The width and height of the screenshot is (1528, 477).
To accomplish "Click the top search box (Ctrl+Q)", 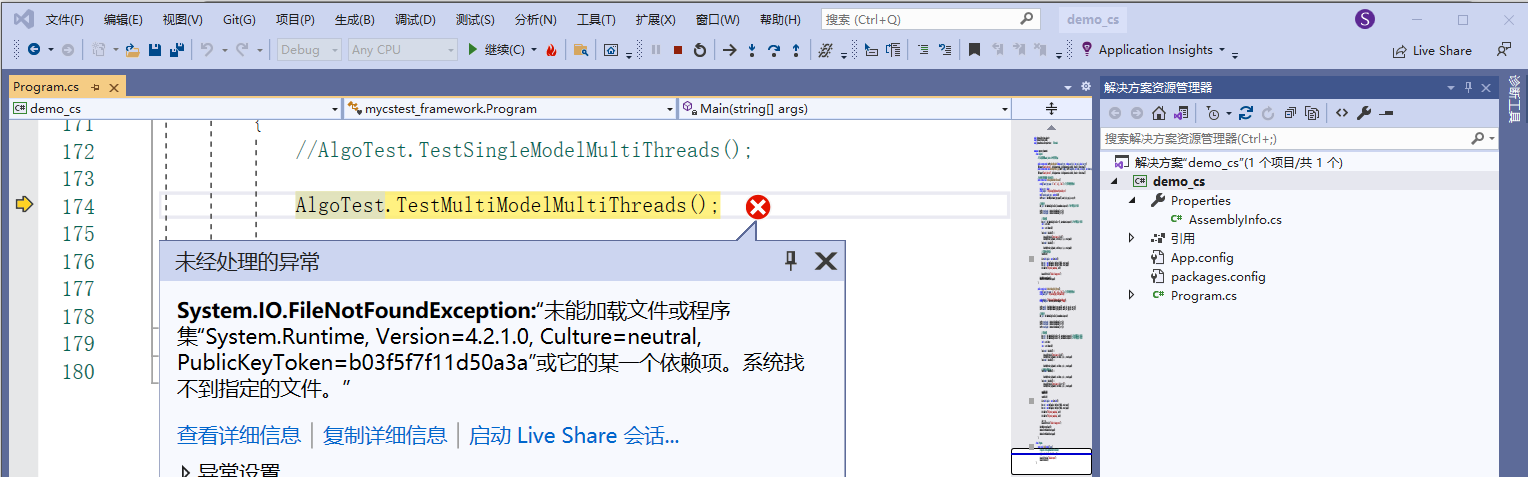I will click(x=930, y=19).
